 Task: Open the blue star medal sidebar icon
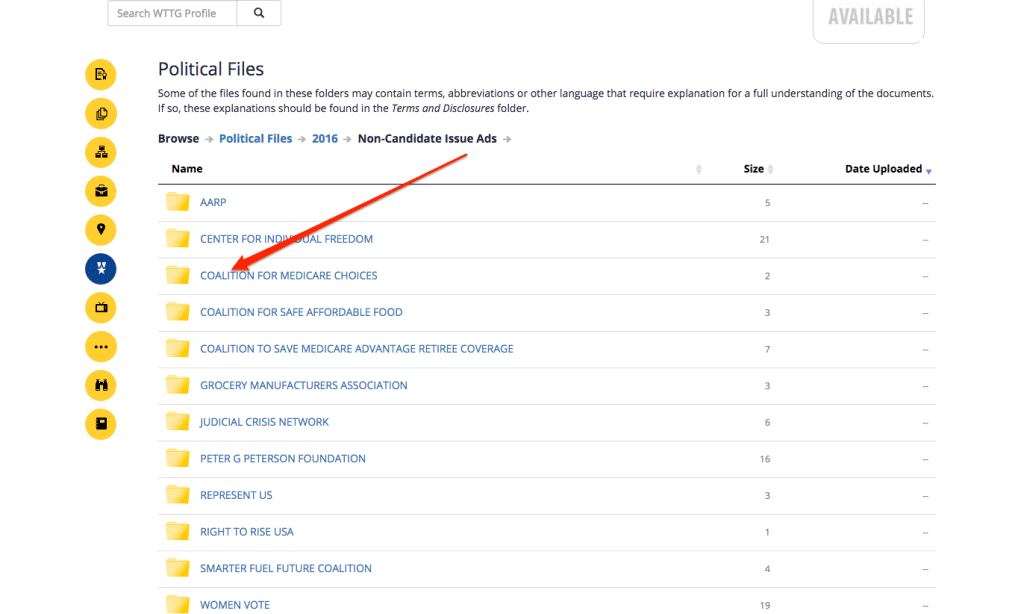101,269
